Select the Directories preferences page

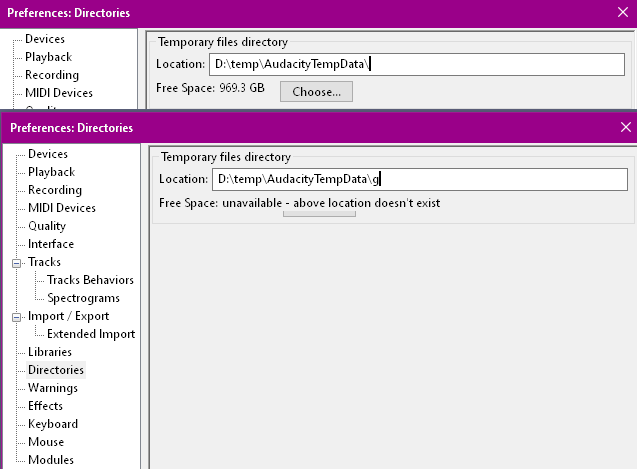click(56, 370)
